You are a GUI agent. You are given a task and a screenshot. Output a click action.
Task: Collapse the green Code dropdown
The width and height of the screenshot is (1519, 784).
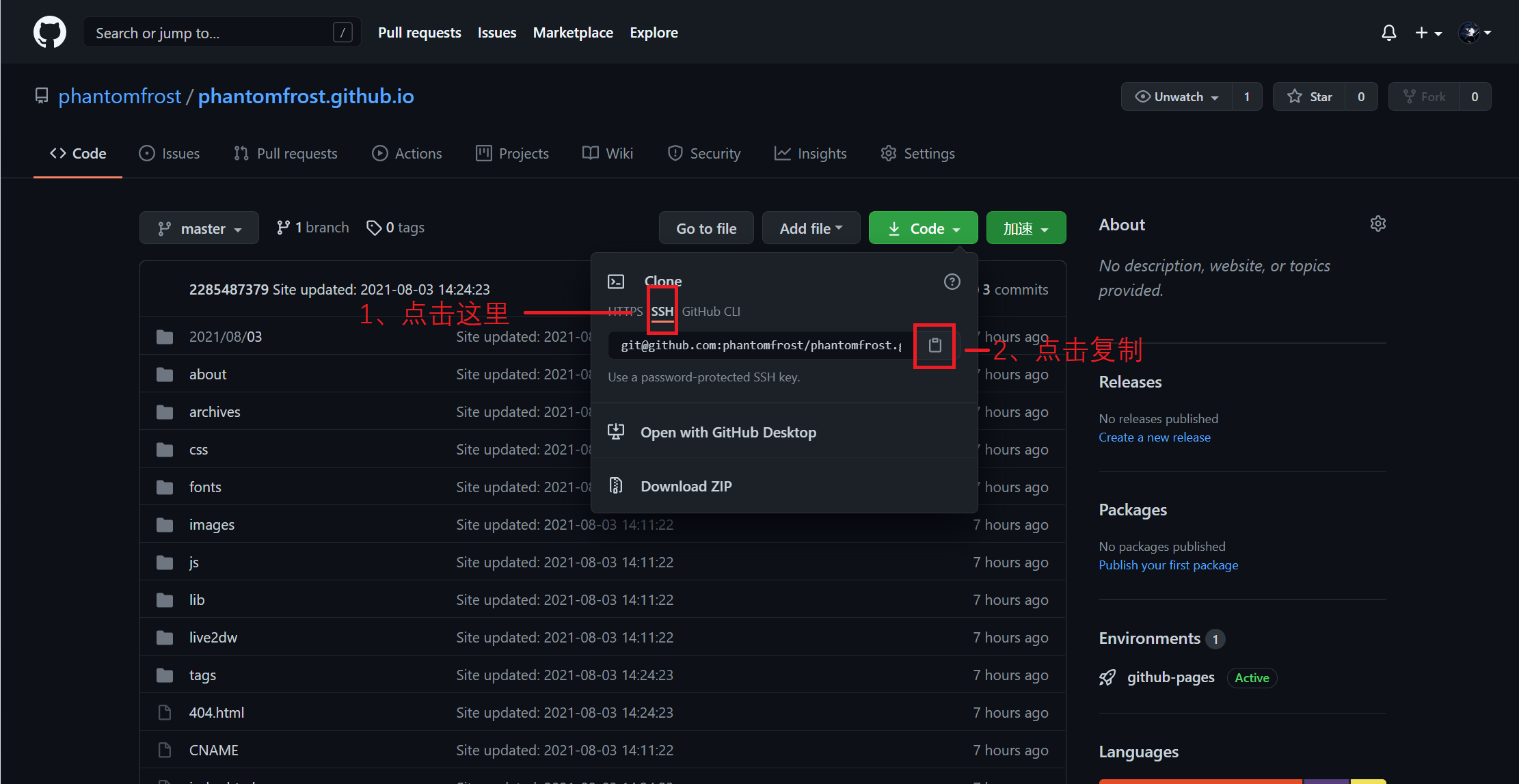click(923, 228)
